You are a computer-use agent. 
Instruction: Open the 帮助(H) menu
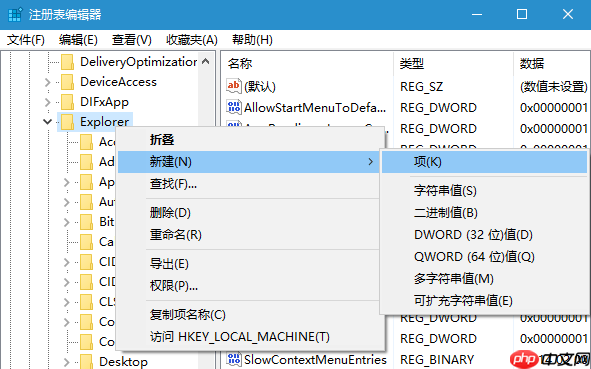click(x=252, y=40)
